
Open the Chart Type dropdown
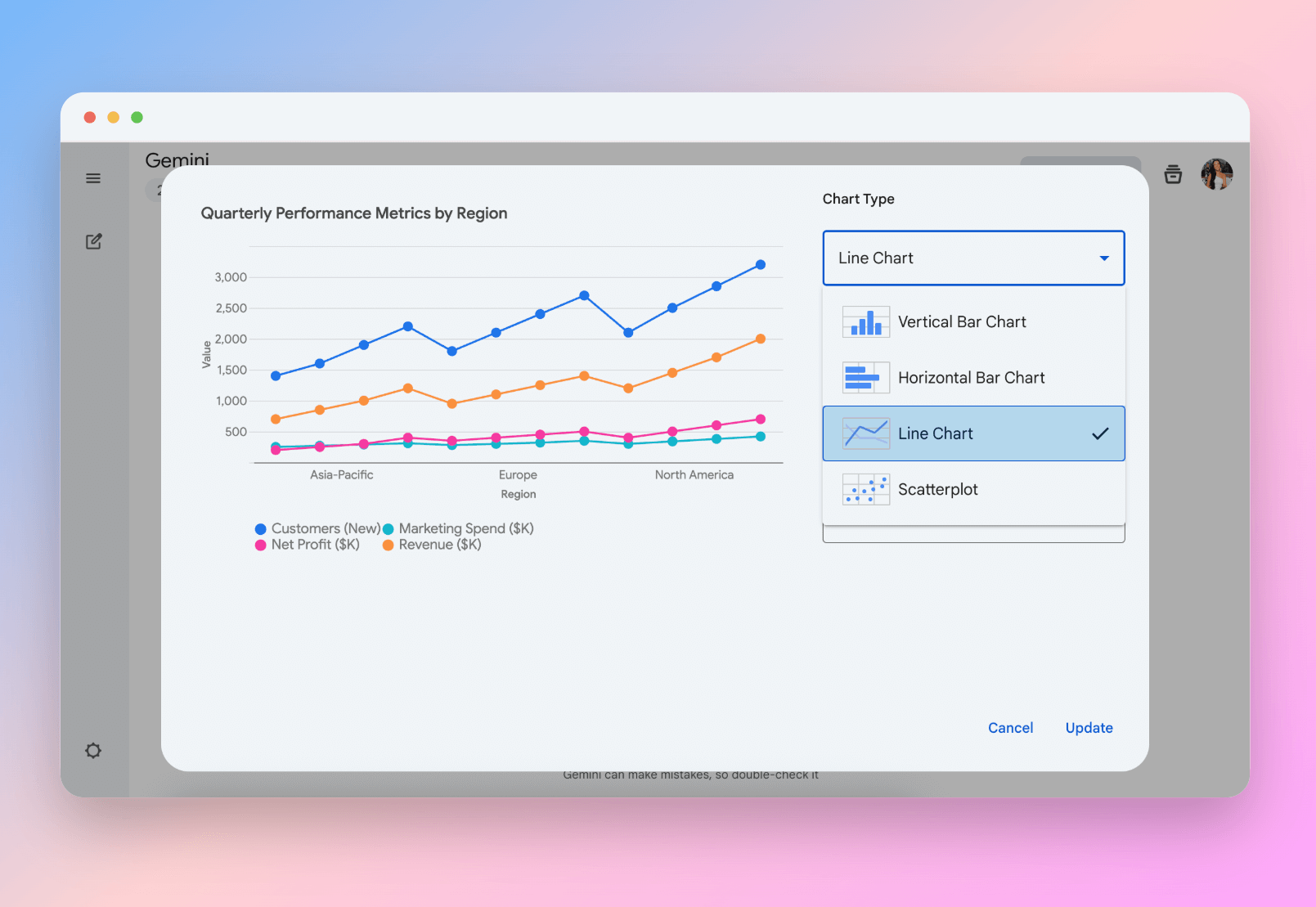pos(972,258)
